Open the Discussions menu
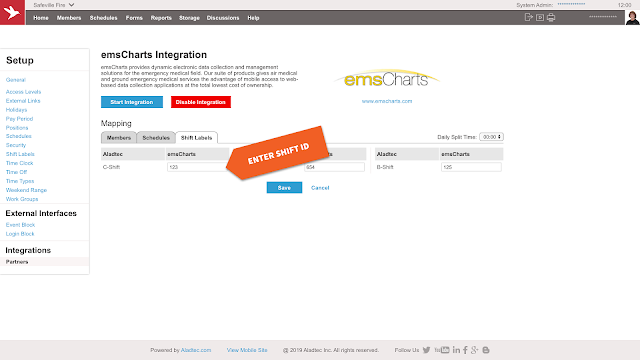Screen dimensions: 640x360 click(223, 18)
